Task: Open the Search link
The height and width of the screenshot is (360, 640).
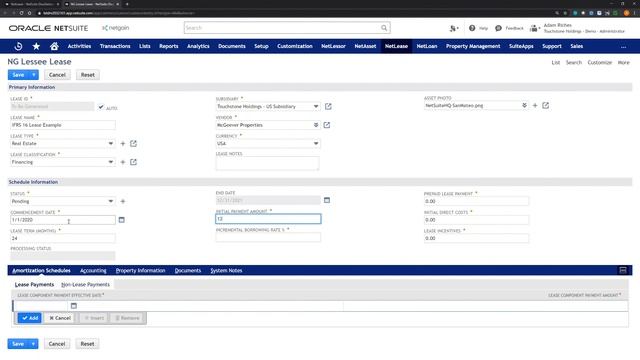Action: click(573, 62)
